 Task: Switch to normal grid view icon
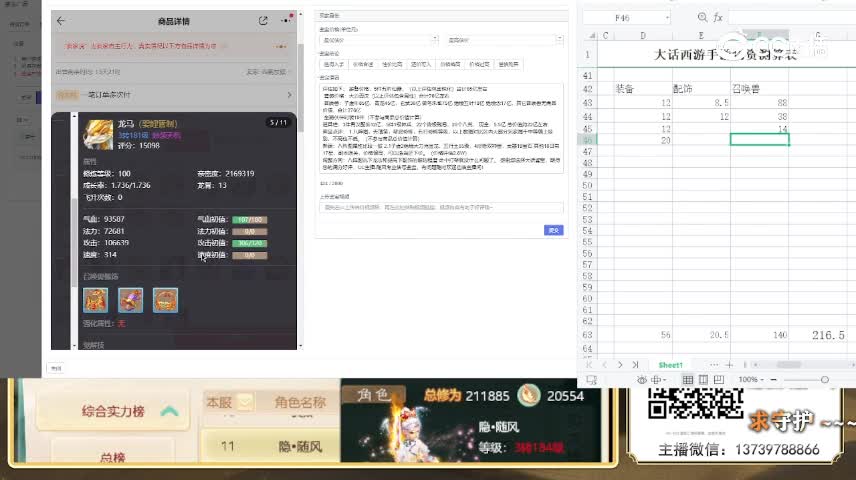pyautogui.click(x=688, y=380)
